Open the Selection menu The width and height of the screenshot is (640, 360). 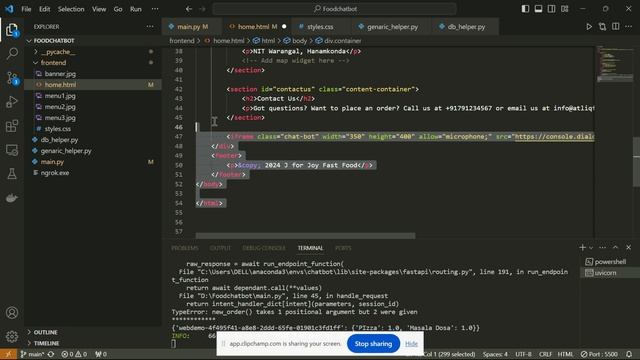click(71, 9)
